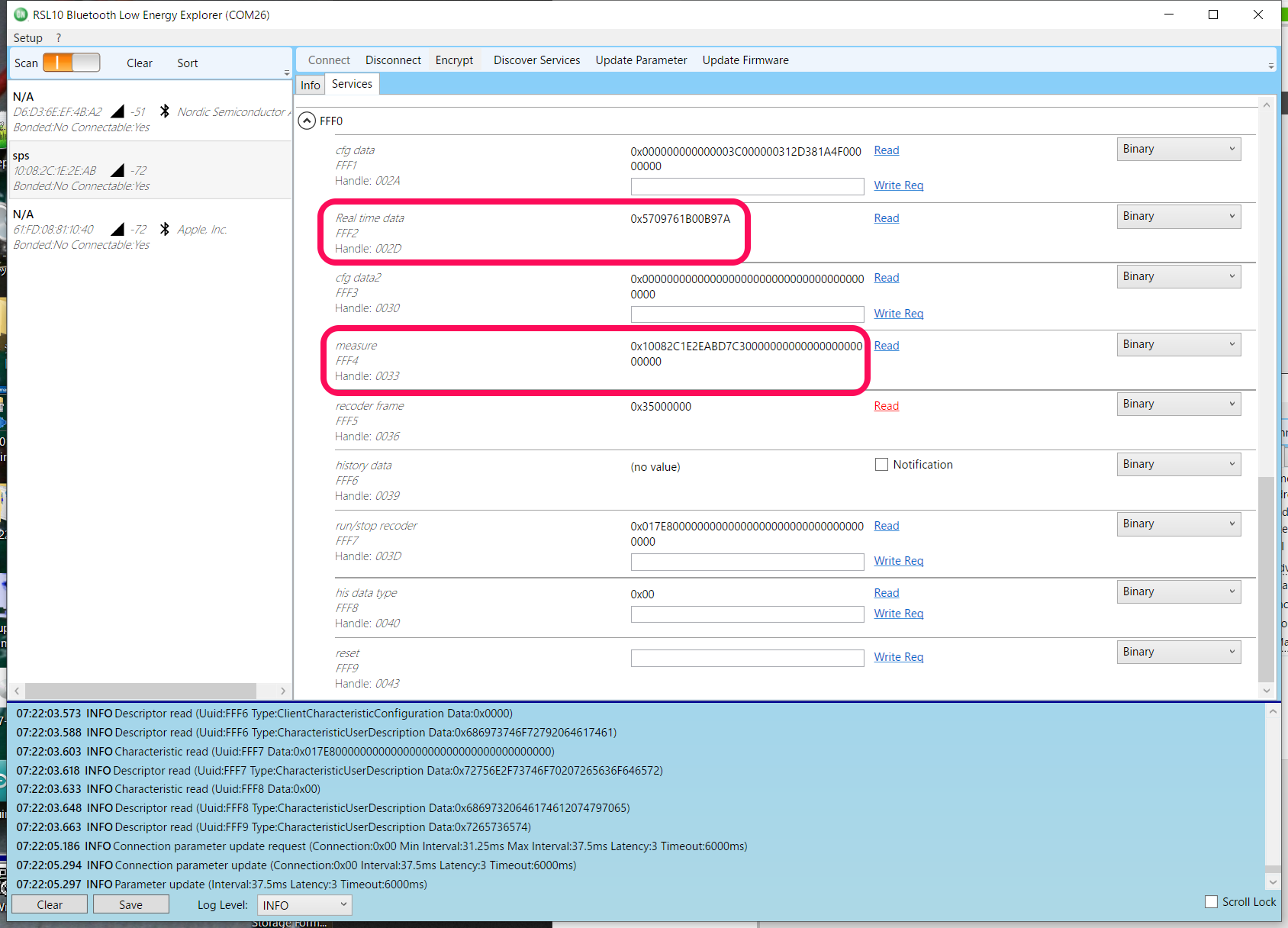Click Write Req link for cfg data FFF1
This screenshot has height=928, width=1288.
(899, 185)
